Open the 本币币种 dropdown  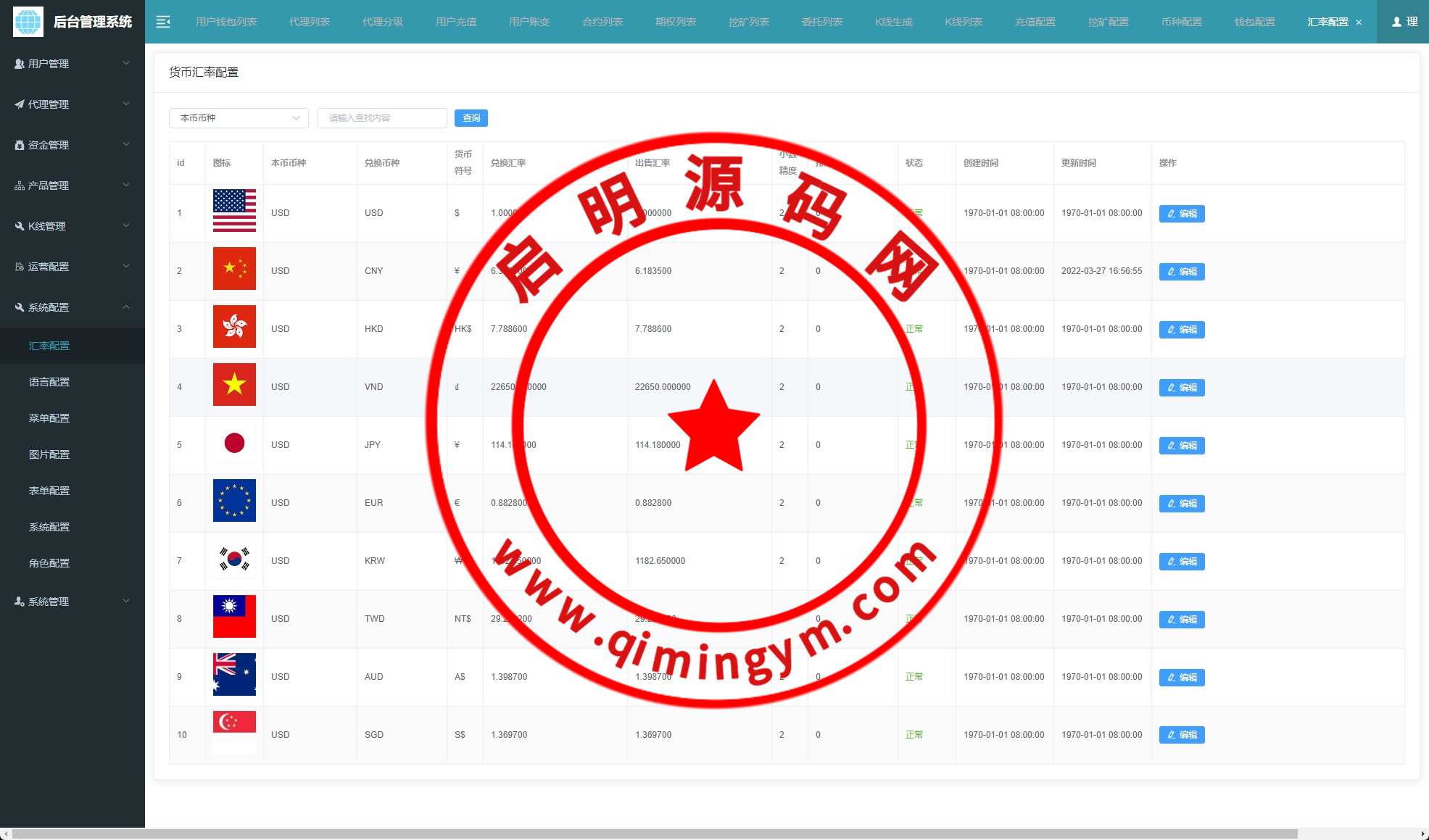239,118
